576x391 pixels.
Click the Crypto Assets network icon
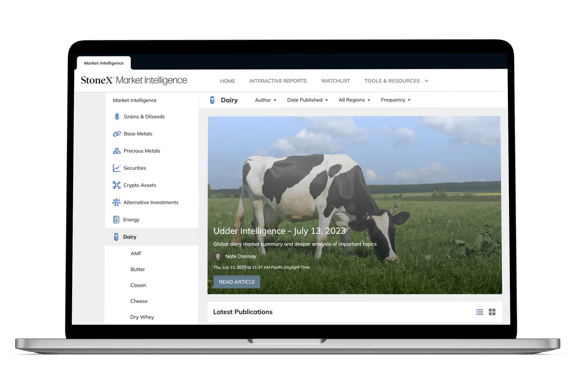coord(116,185)
